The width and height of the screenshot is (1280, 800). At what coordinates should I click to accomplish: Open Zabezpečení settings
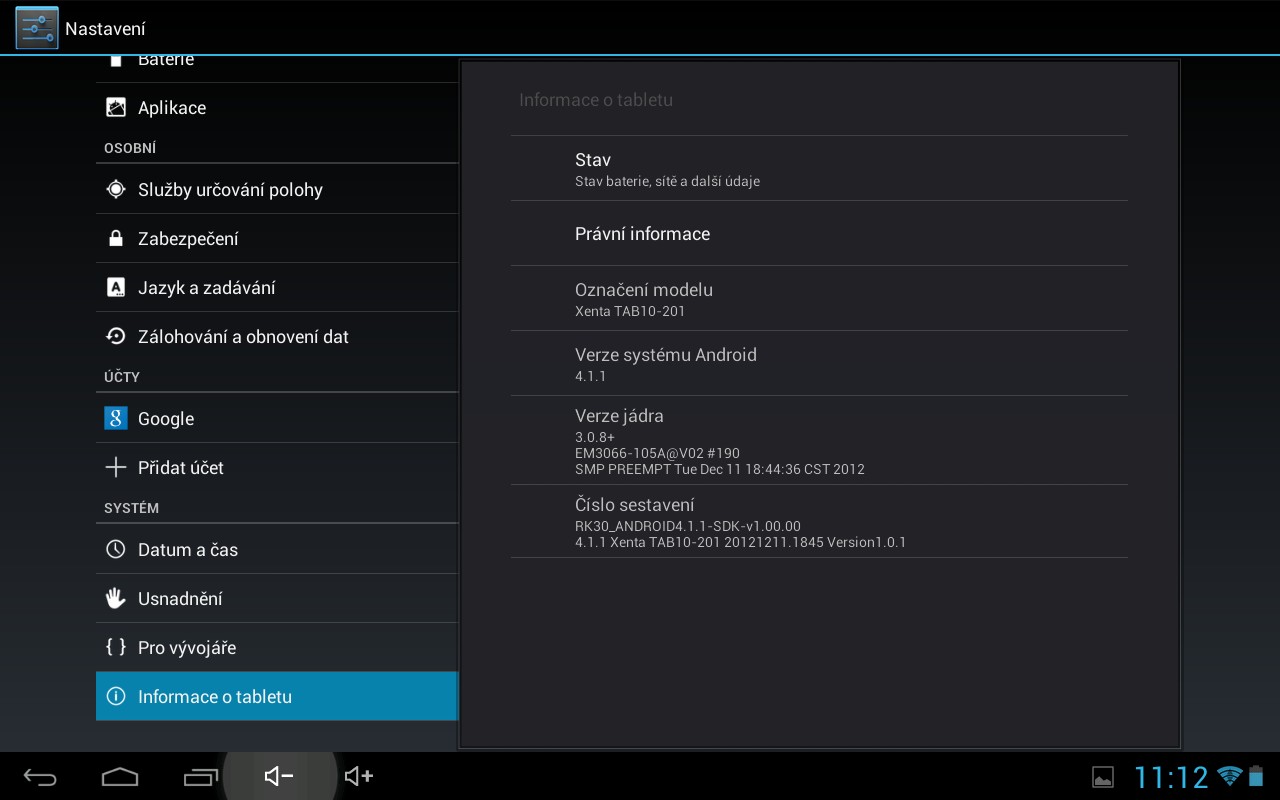277,238
